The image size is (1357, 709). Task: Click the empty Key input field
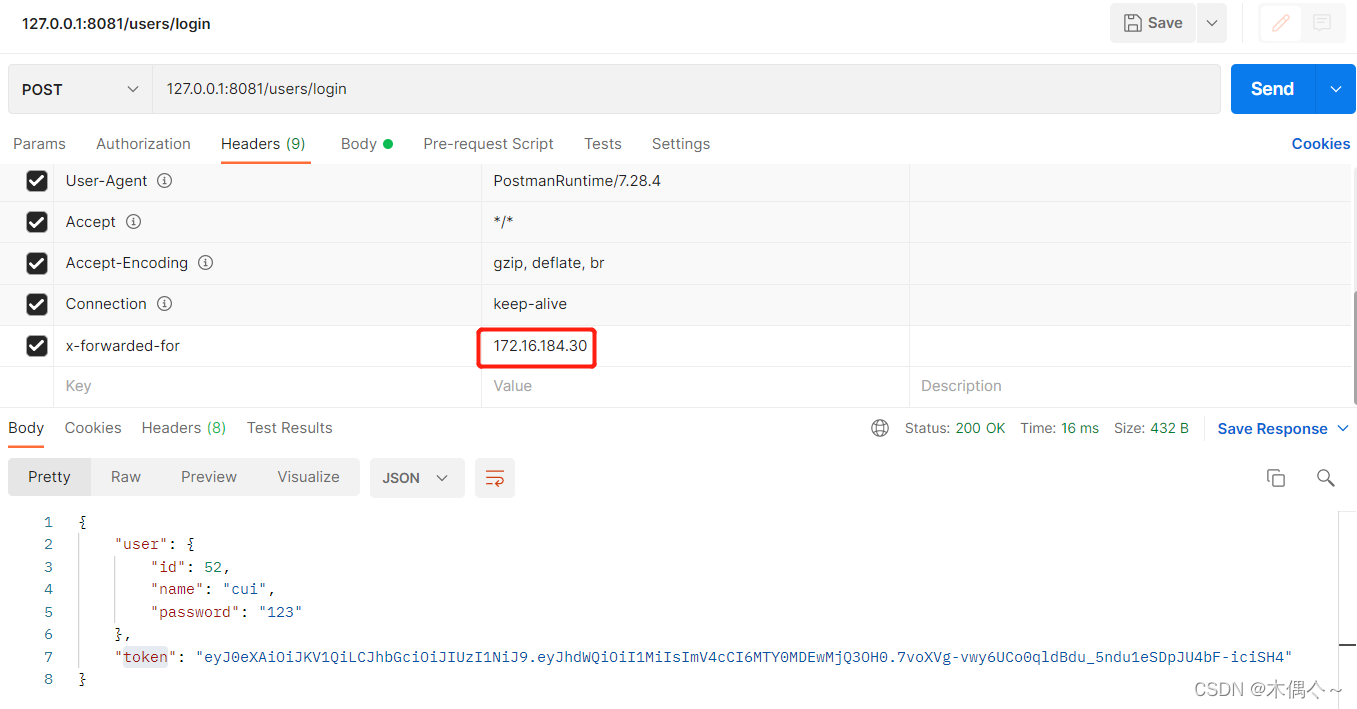pos(267,386)
